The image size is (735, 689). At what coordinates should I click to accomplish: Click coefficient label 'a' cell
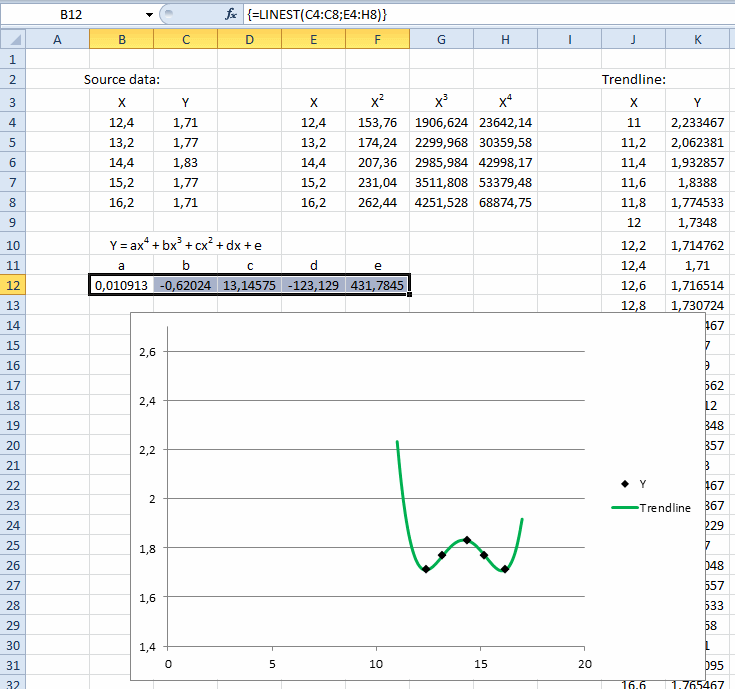click(x=121, y=266)
